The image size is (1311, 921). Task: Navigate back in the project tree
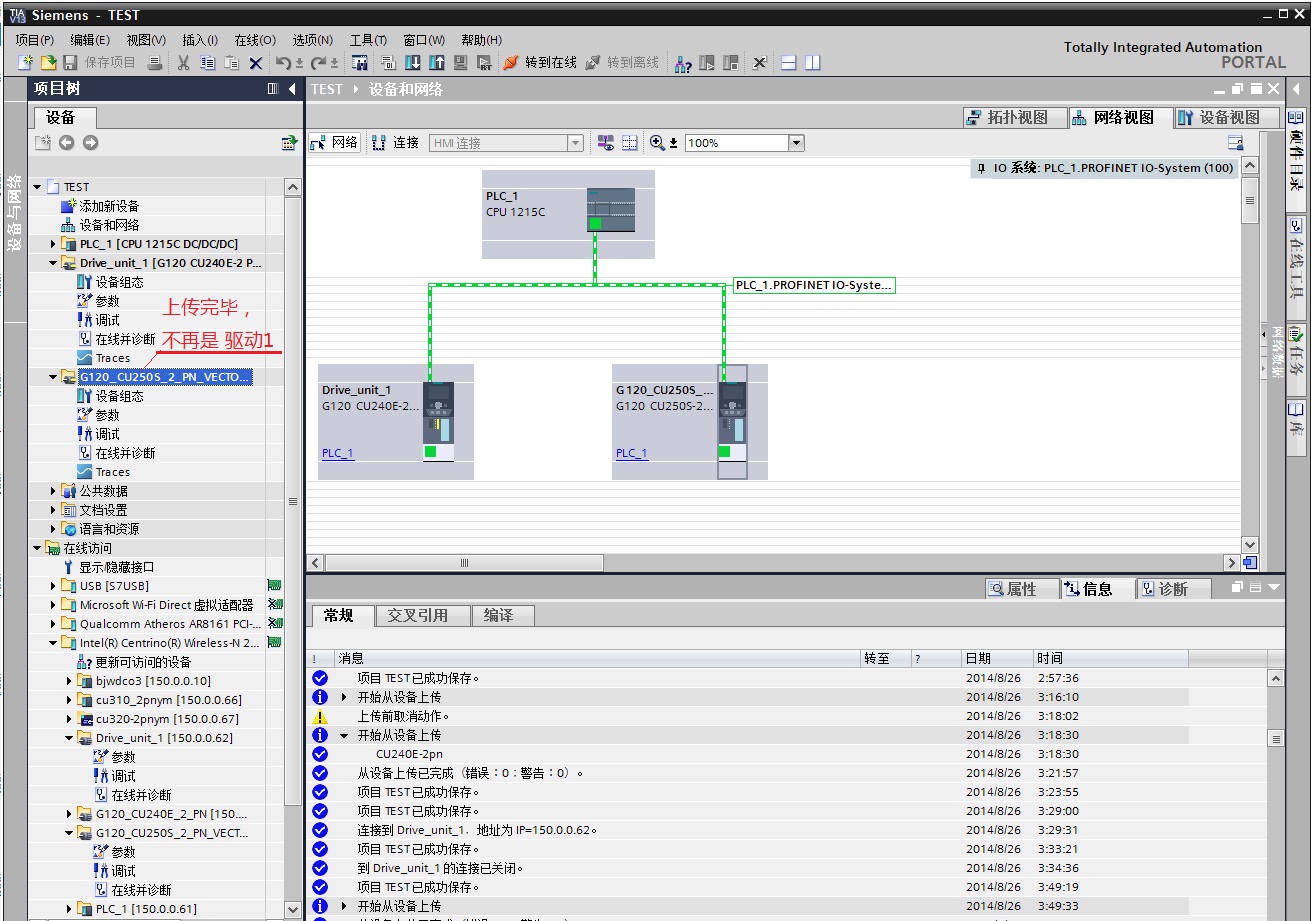pyautogui.click(x=66, y=143)
